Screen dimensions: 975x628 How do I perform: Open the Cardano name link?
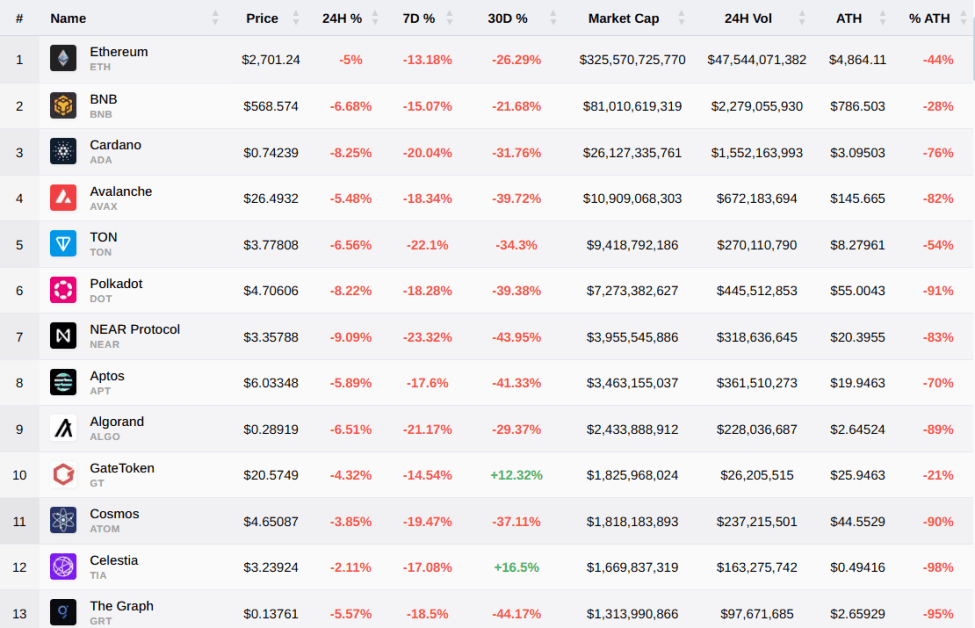pyautogui.click(x=115, y=145)
